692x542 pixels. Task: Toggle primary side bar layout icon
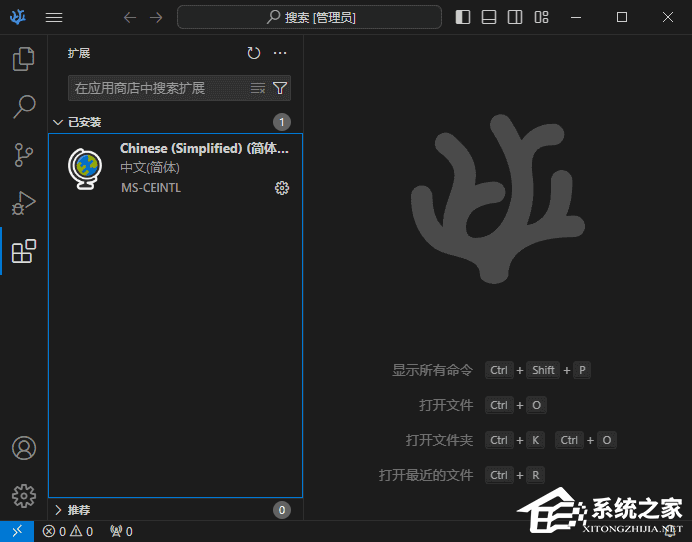[463, 17]
